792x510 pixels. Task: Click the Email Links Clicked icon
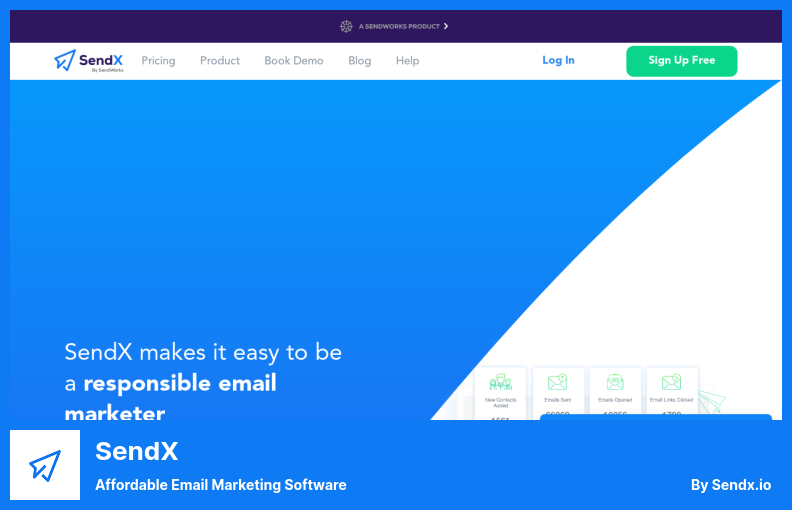tap(672, 382)
